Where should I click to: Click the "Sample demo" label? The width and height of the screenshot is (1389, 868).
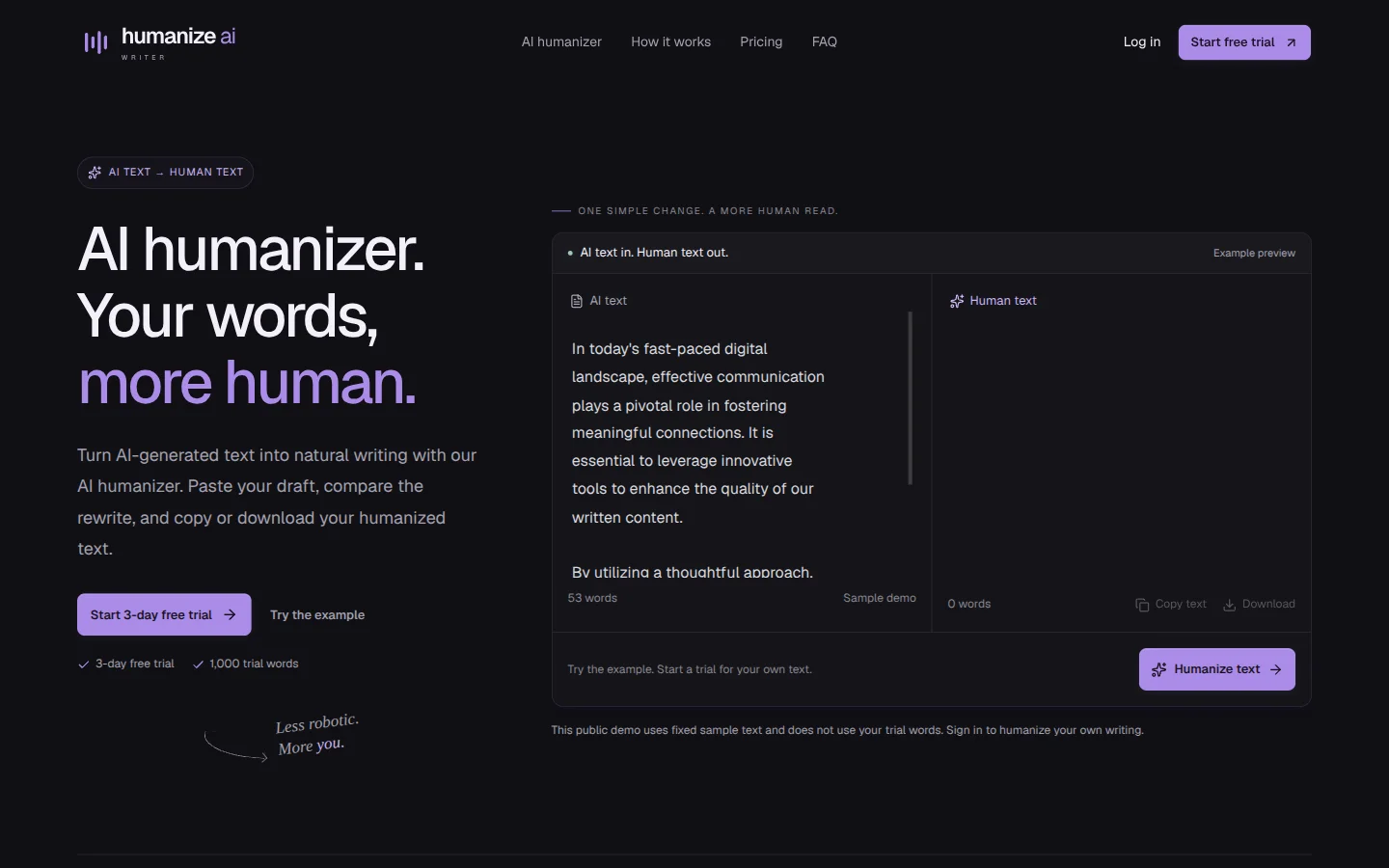pos(880,598)
